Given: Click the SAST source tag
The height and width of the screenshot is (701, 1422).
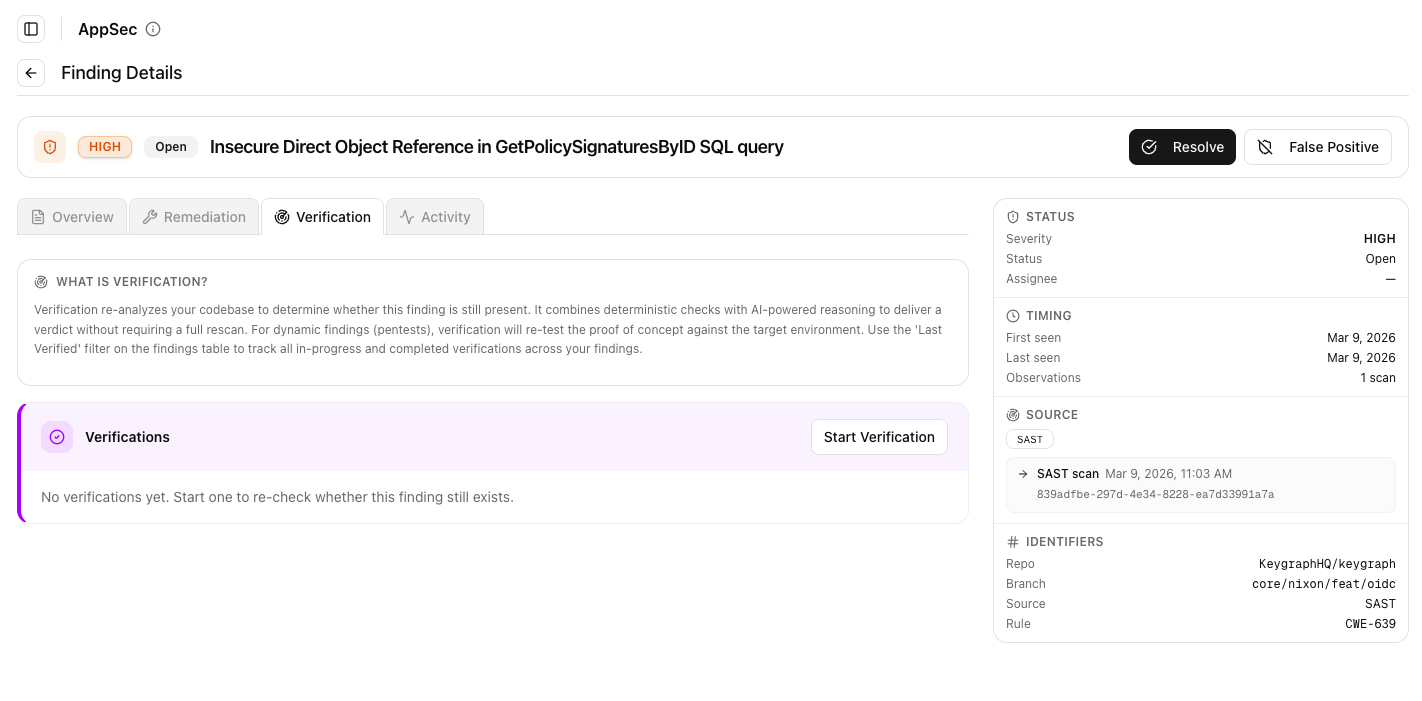Looking at the screenshot, I should click(1030, 439).
